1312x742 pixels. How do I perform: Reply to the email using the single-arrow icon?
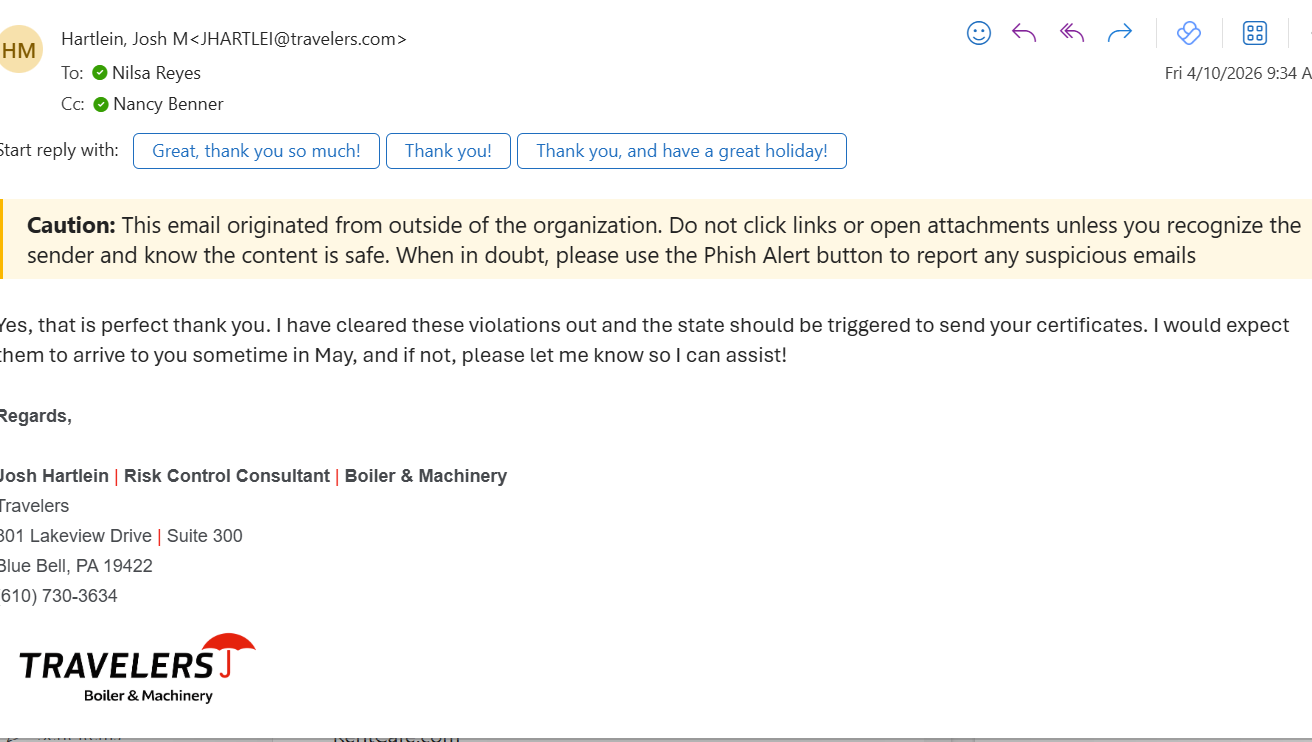(1024, 33)
